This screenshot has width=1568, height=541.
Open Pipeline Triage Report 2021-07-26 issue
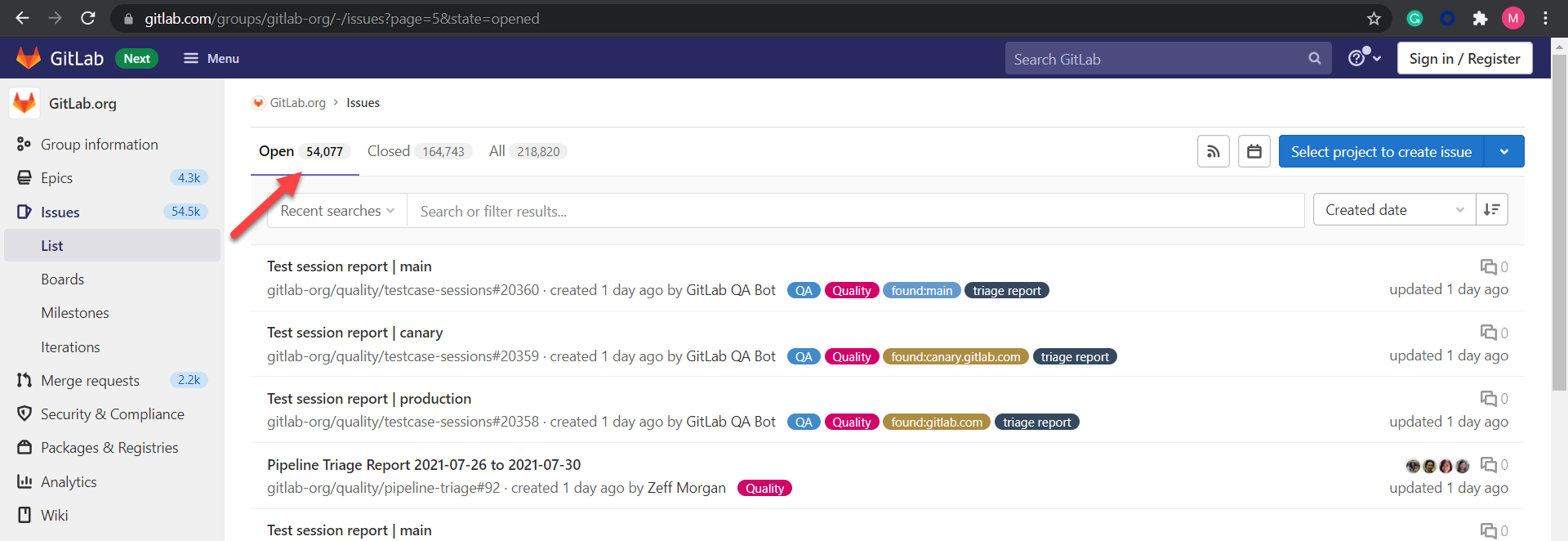pyautogui.click(x=424, y=464)
